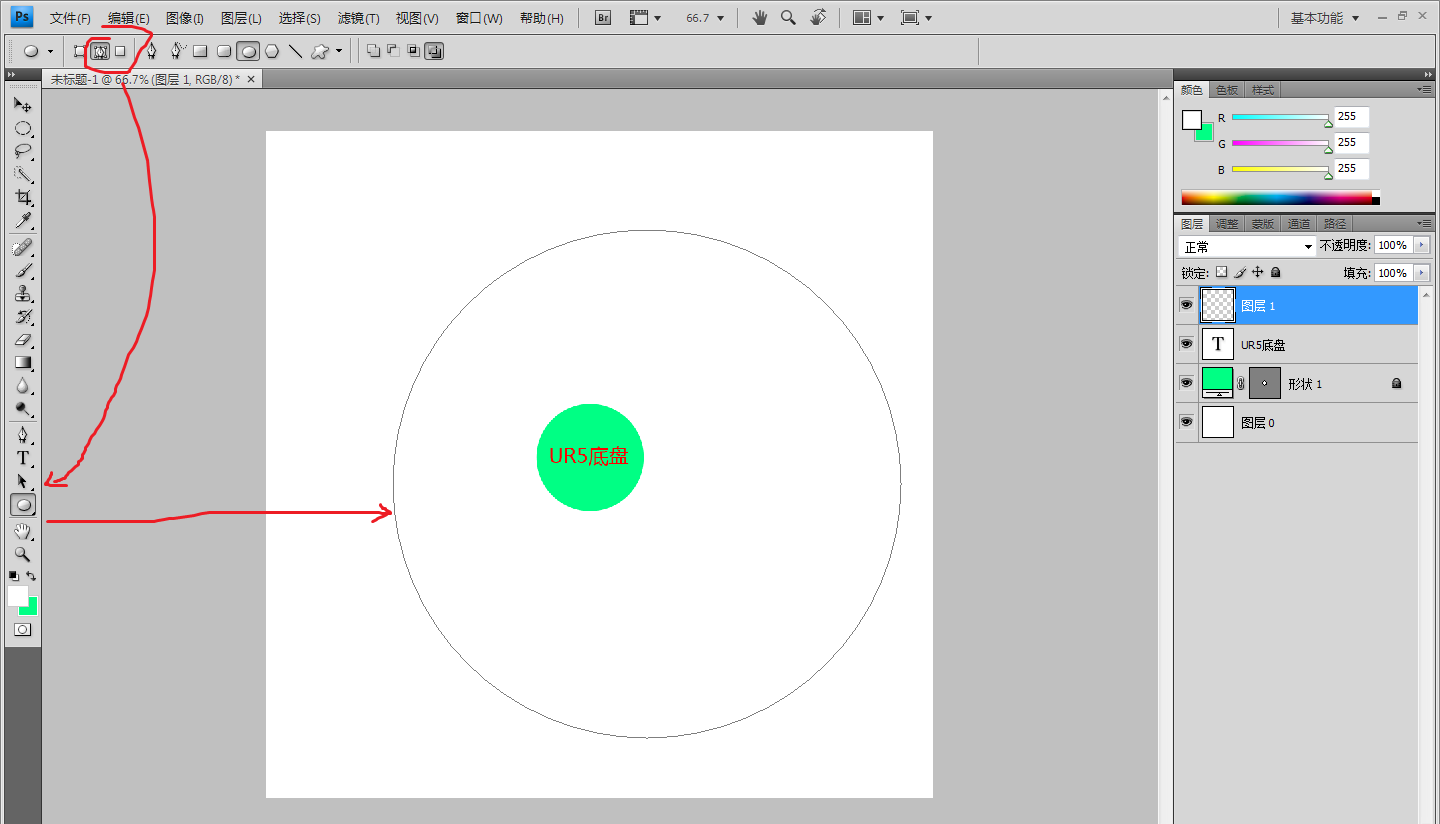
Task: Open 滤镜(T) menu
Action: click(358, 18)
